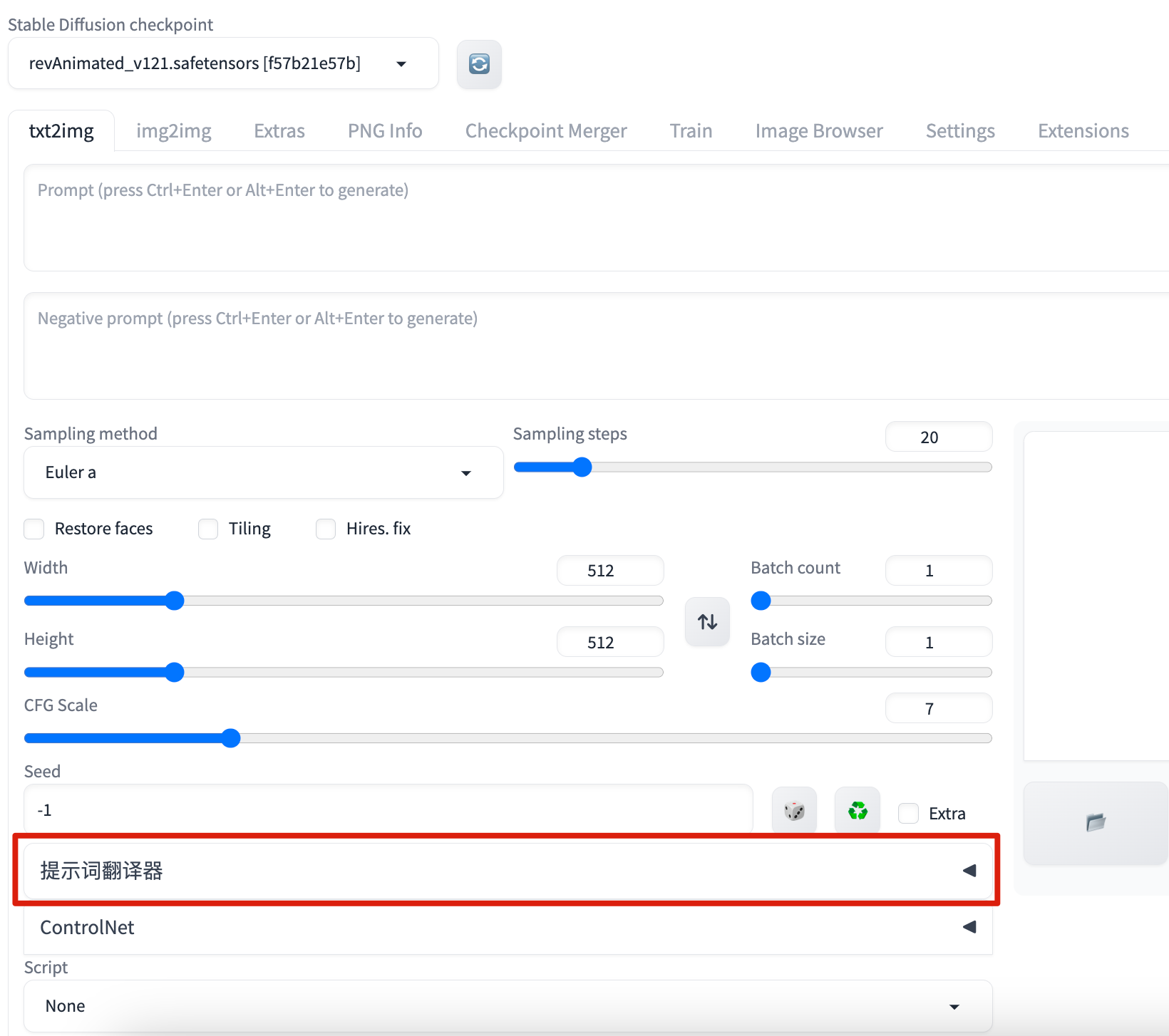Swap width and height values
Viewport: 1169px width, 1036px height.
pyautogui.click(x=707, y=622)
